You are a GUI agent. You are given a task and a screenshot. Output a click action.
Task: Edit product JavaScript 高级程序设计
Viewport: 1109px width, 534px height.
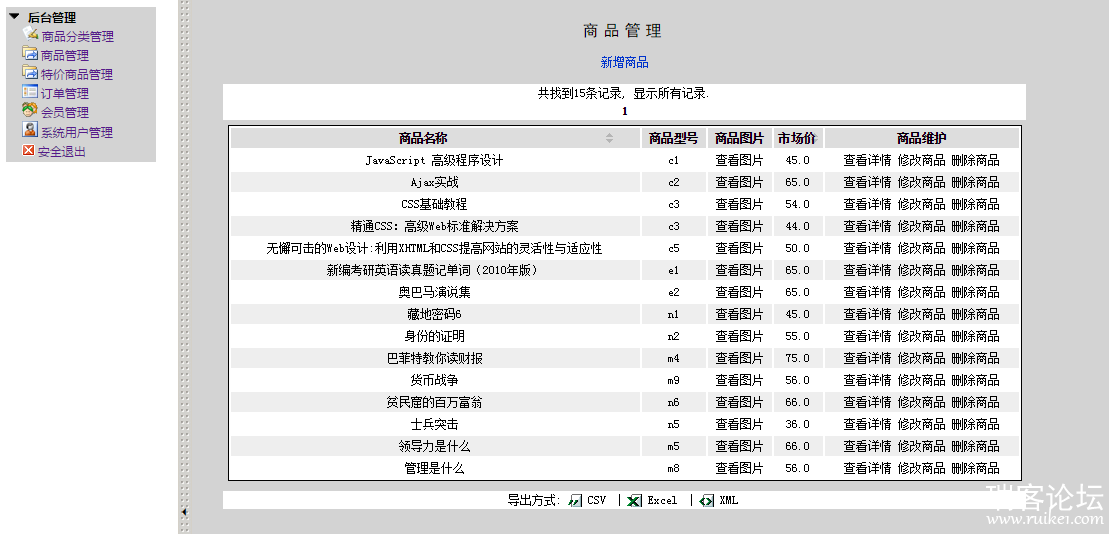922,161
